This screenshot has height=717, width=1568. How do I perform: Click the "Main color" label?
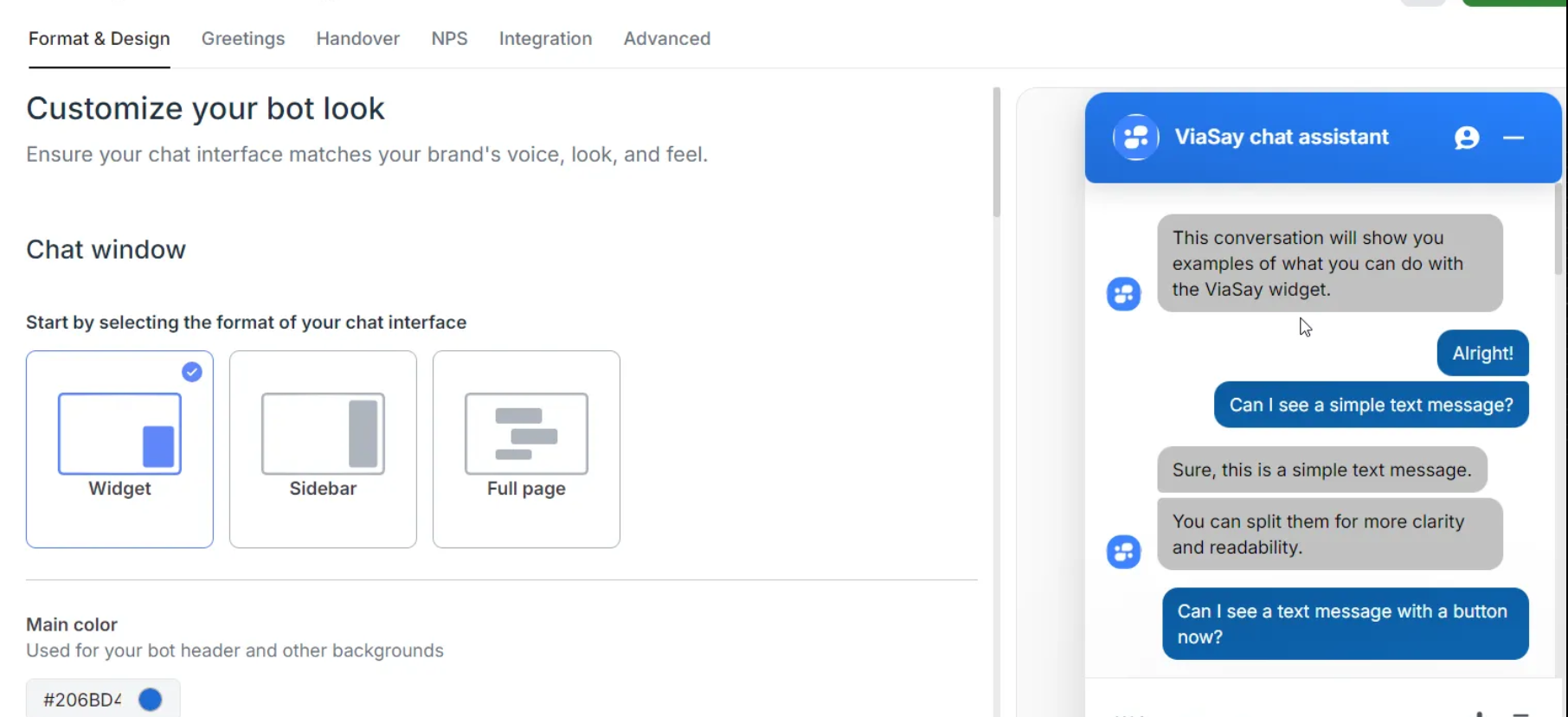coord(72,624)
